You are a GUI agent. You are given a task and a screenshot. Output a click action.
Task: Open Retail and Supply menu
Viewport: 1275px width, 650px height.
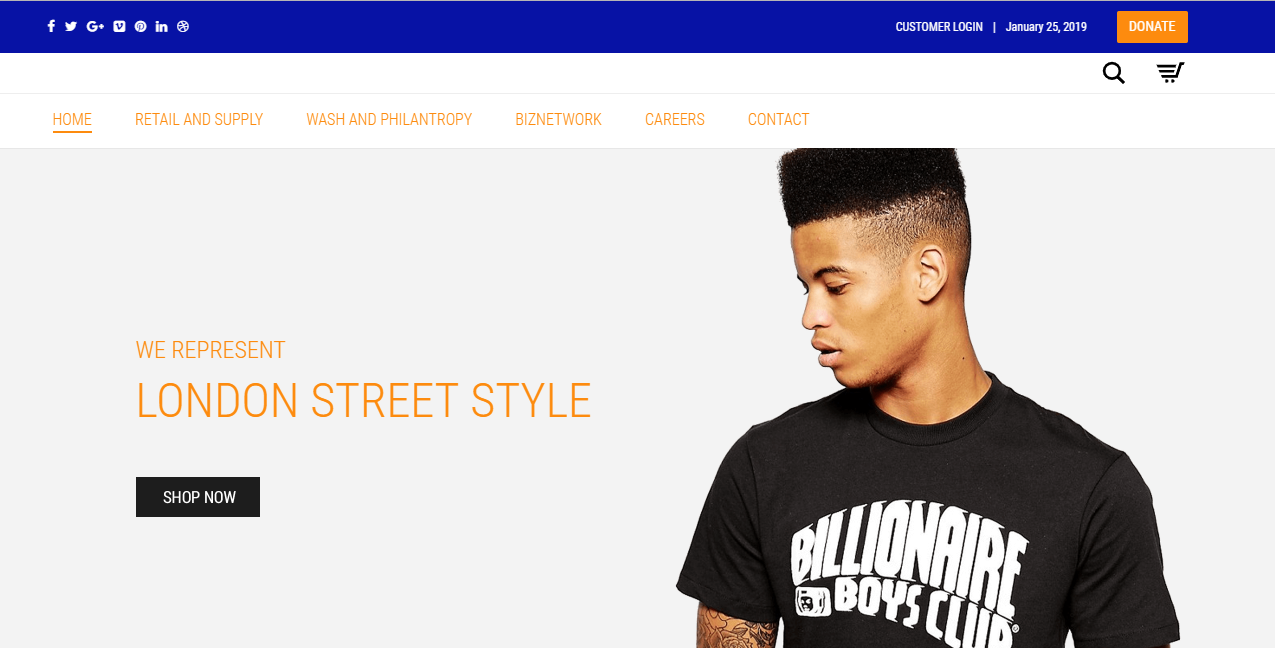199,120
